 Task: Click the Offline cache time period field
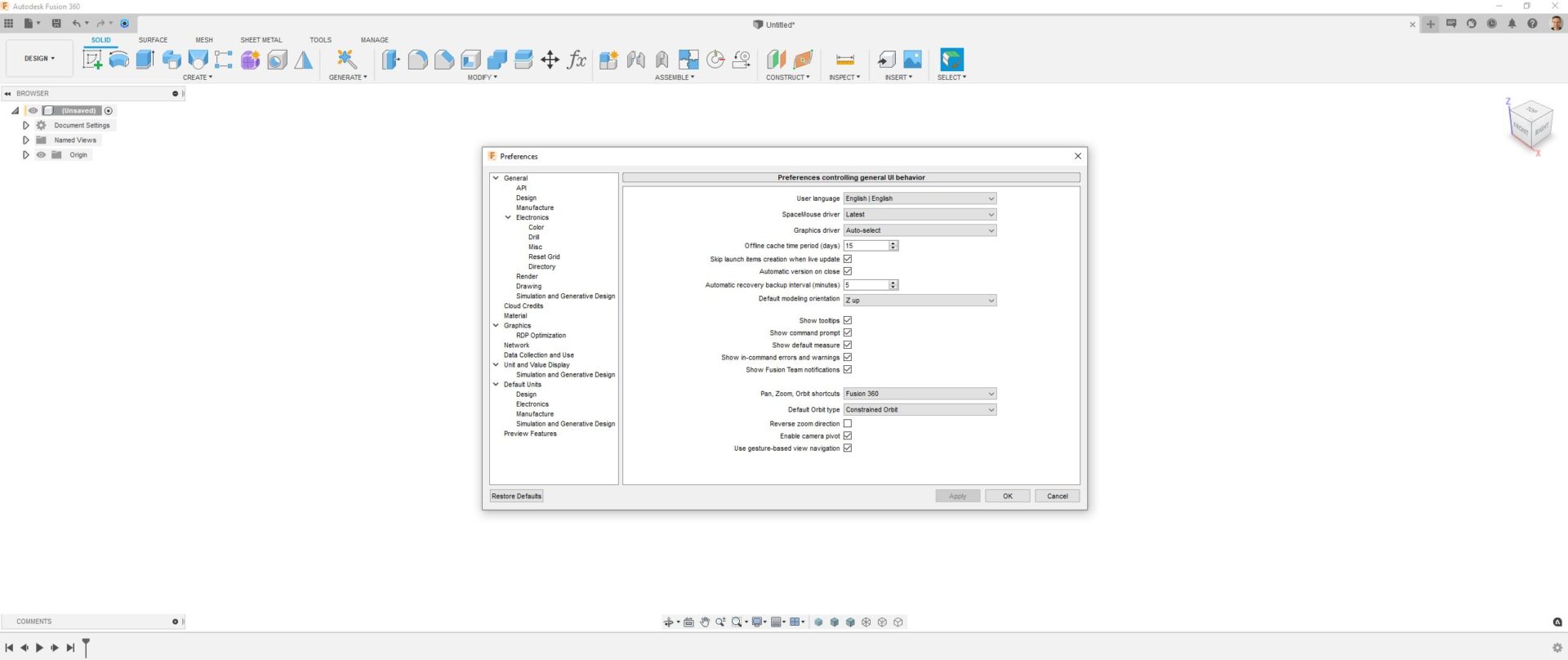[866, 246]
